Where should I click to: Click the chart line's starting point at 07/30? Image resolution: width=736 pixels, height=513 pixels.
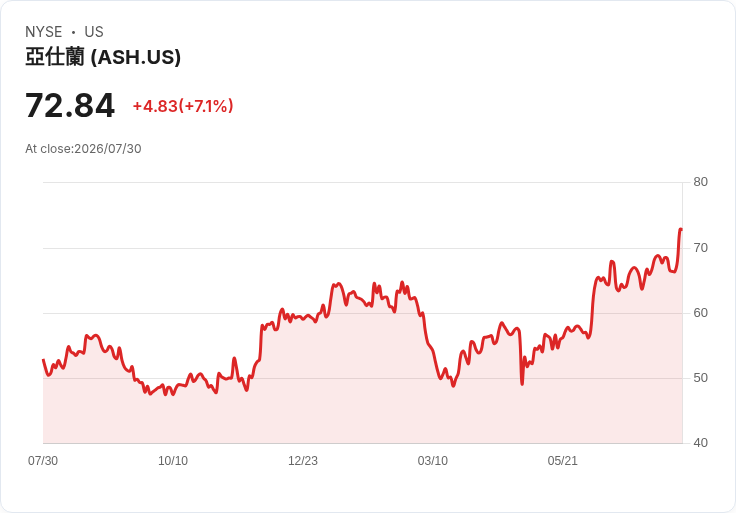coord(43,360)
